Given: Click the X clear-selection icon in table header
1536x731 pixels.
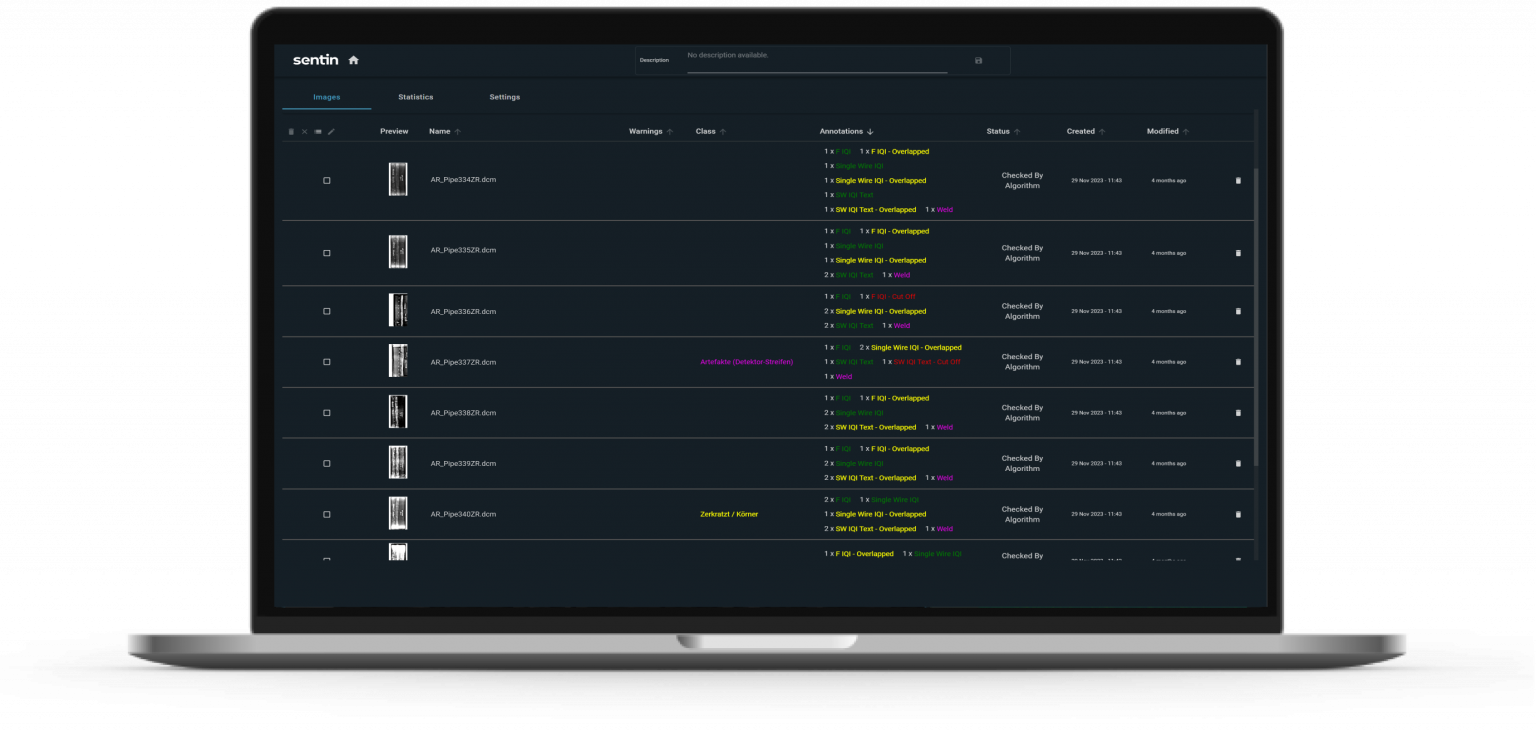Looking at the screenshot, I should point(305,132).
